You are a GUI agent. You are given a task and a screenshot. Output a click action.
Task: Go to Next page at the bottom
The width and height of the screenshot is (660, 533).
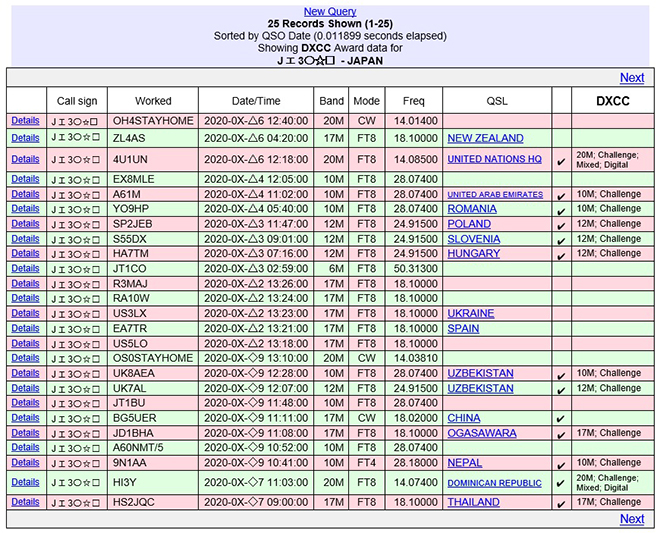coord(632,519)
